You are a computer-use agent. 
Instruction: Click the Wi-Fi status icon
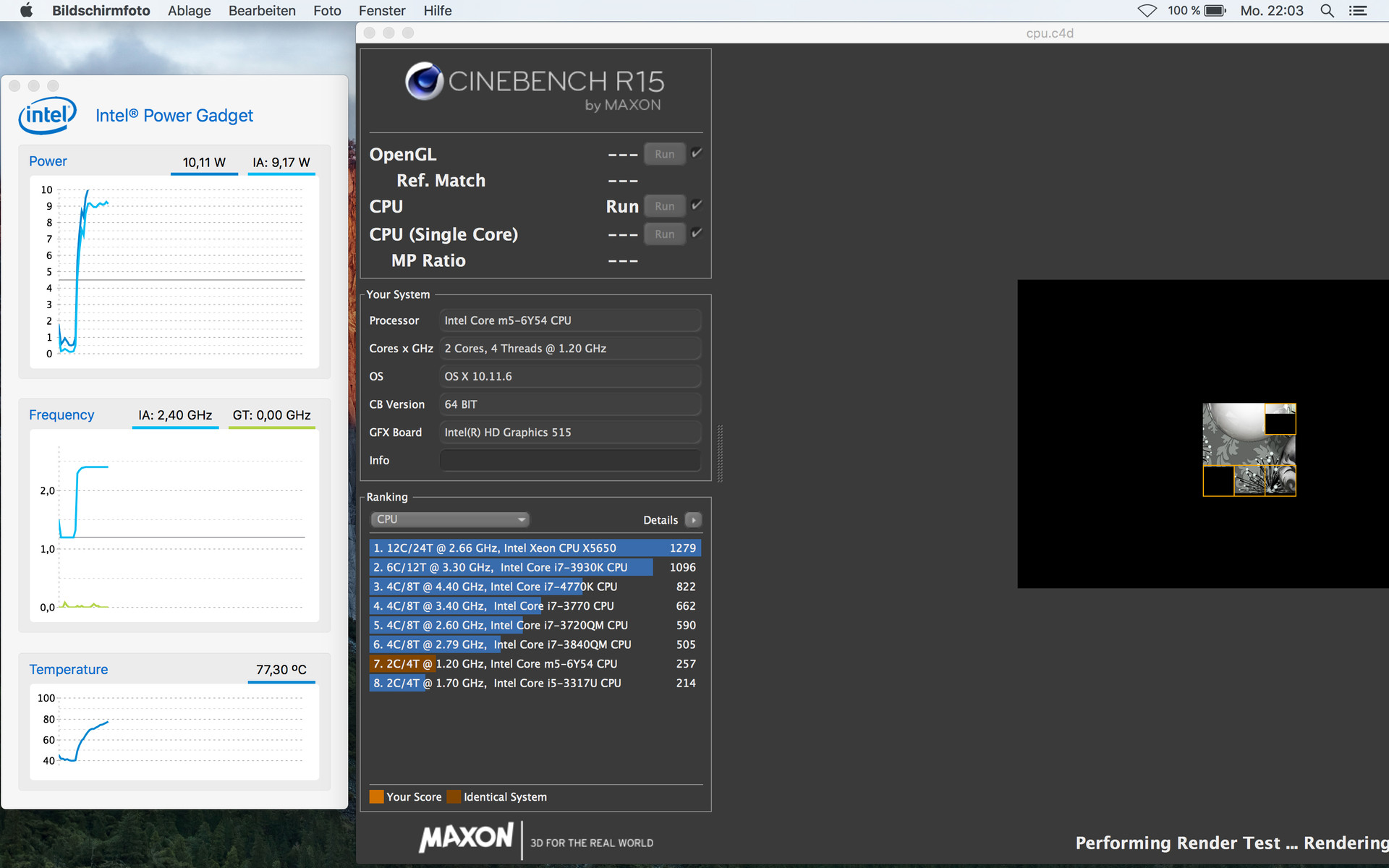[x=1147, y=10]
